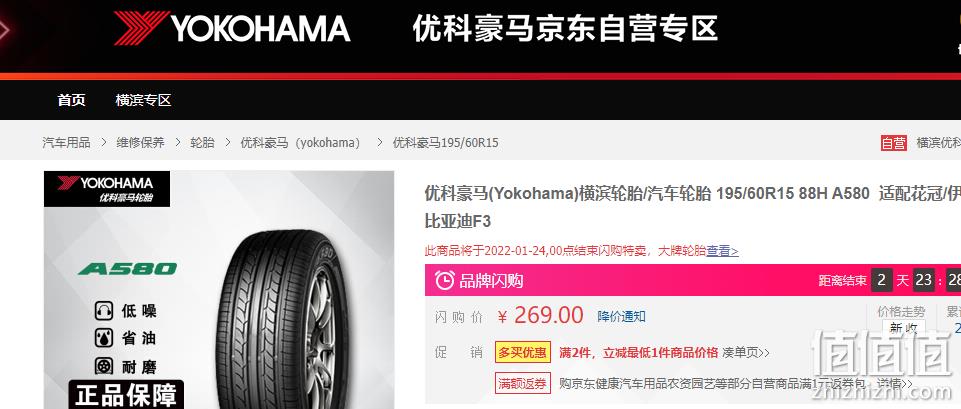Open the 维修保养 breadcrumb link
Viewport: 961px width, 409px height.
140,143
